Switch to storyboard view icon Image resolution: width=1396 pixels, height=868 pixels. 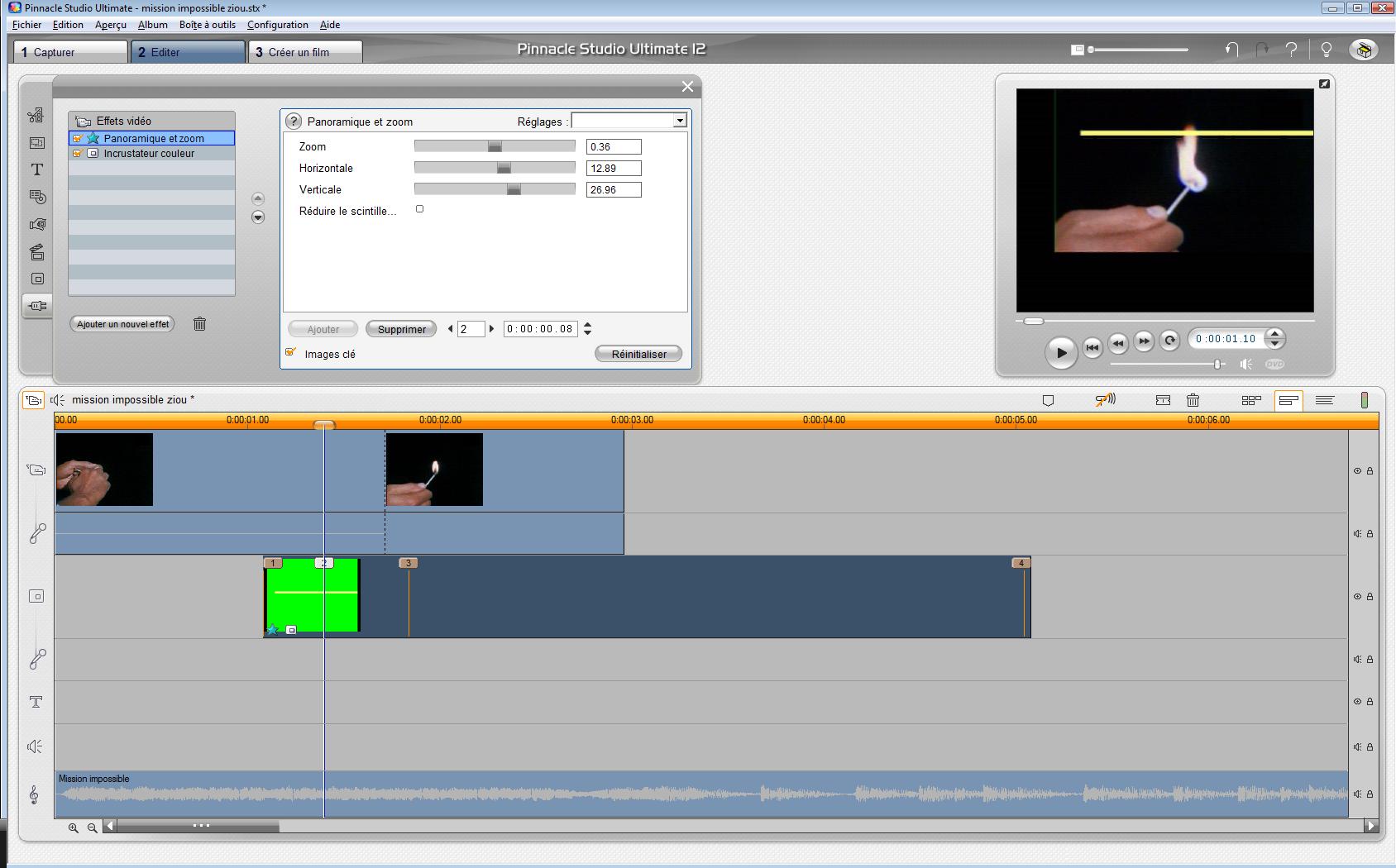tap(1250, 400)
